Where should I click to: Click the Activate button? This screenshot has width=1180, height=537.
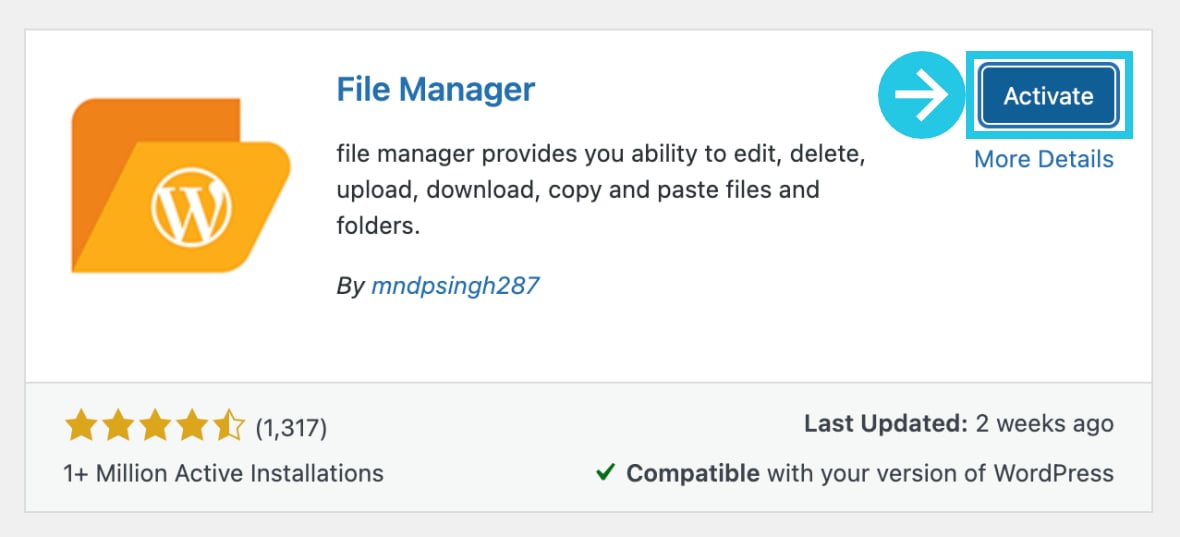click(x=1048, y=96)
